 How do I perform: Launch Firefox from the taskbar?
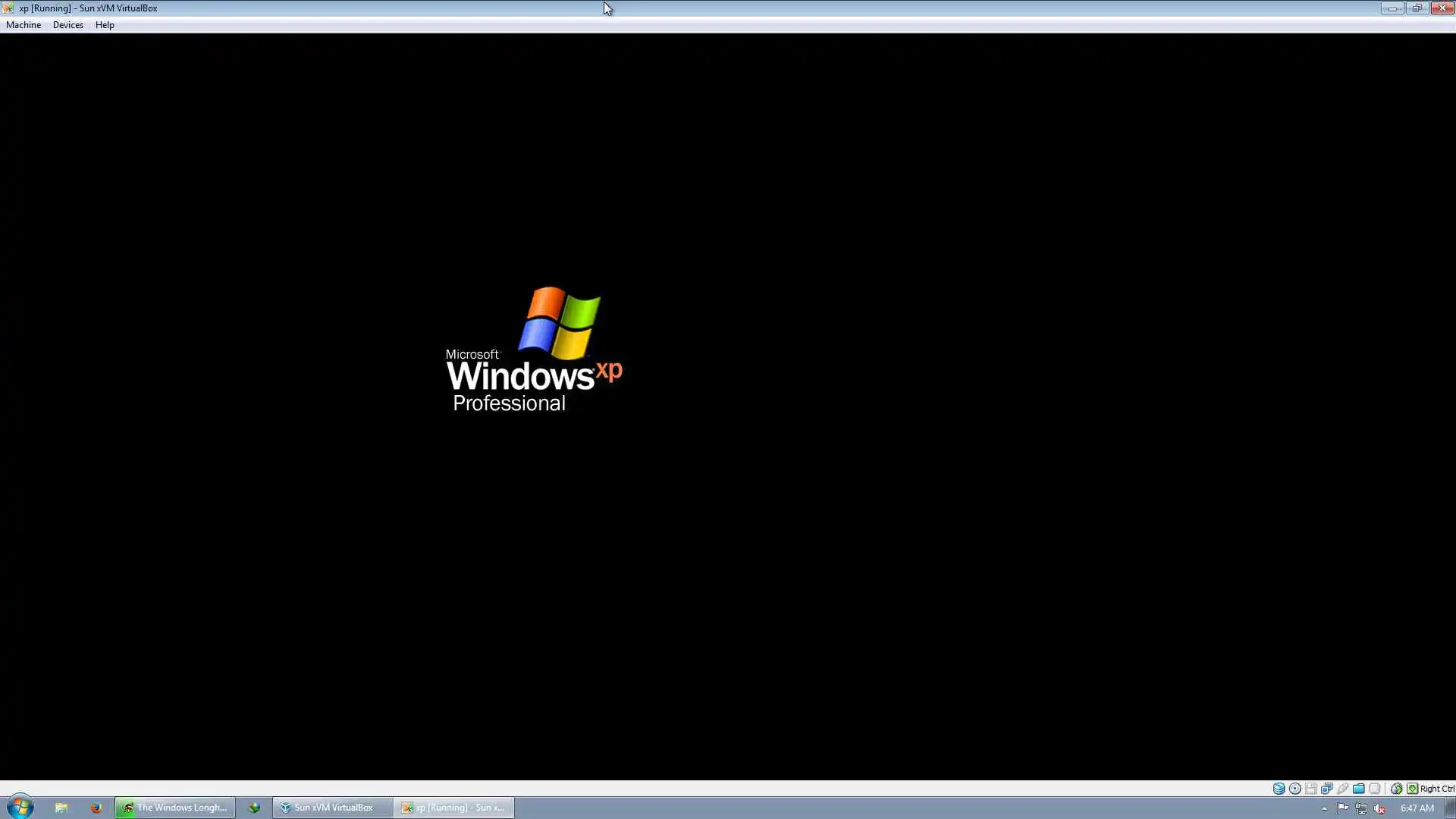point(96,808)
